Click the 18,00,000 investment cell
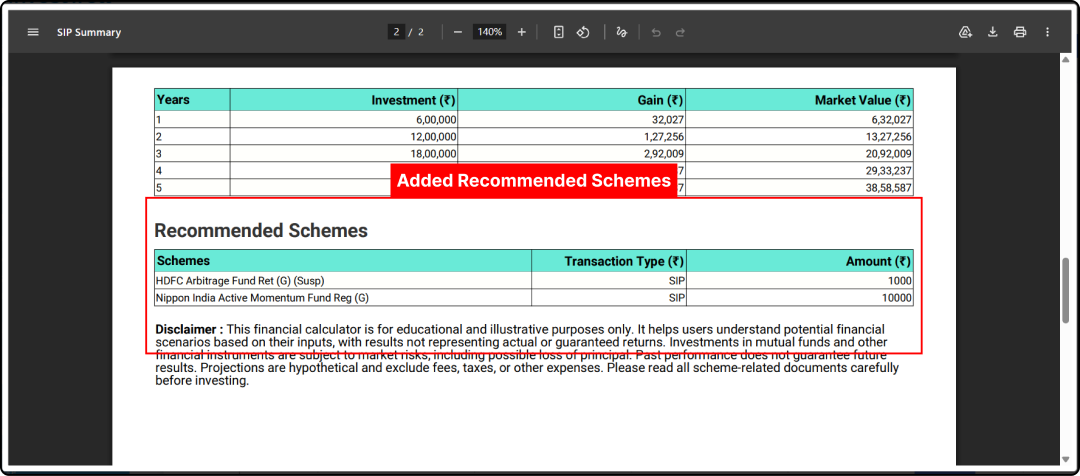This screenshot has height=476, width=1080. (344, 154)
